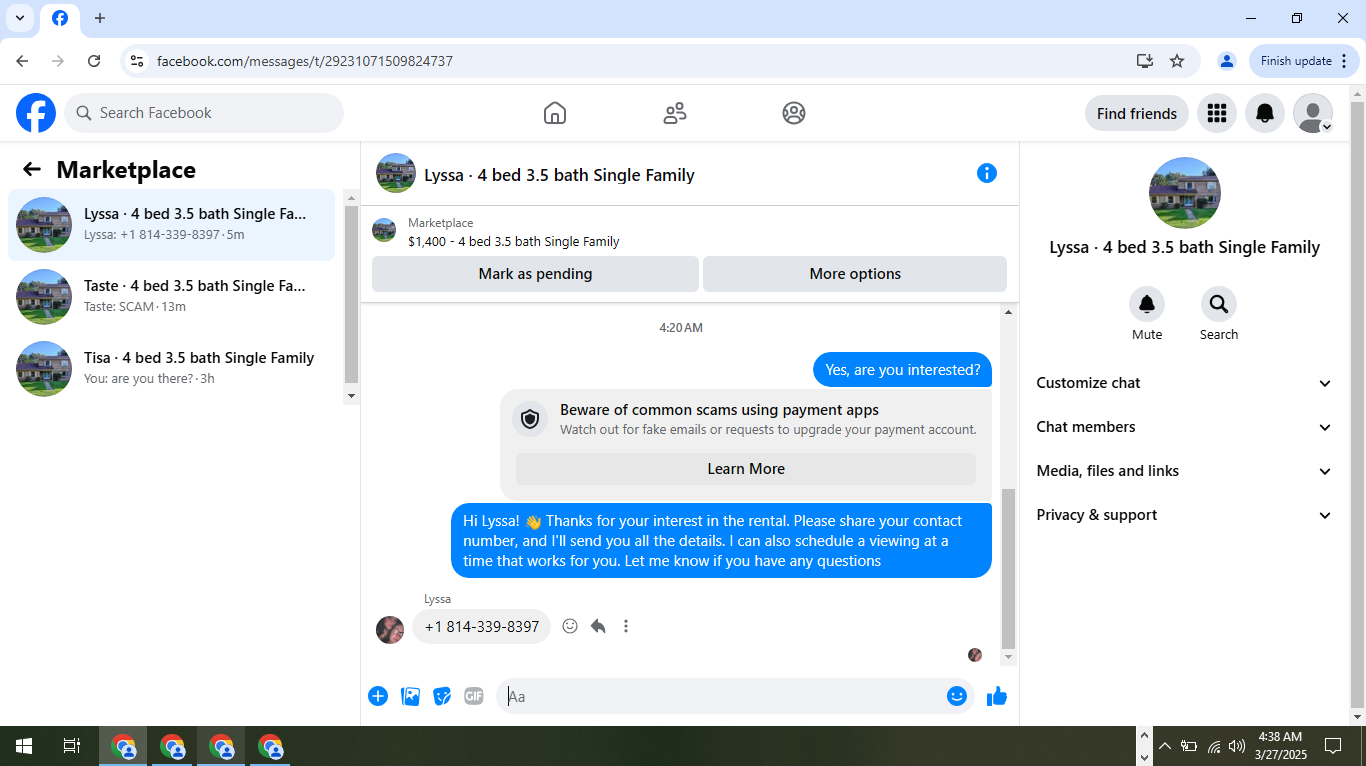Click the install app icon in address bar
The width and height of the screenshot is (1366, 766).
click(x=1145, y=61)
